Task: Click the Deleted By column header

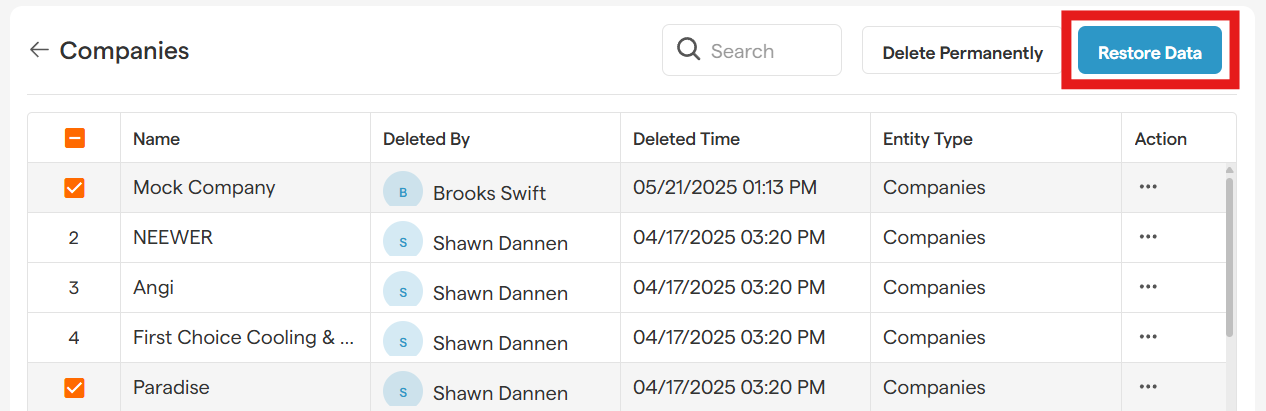Action: click(426, 139)
